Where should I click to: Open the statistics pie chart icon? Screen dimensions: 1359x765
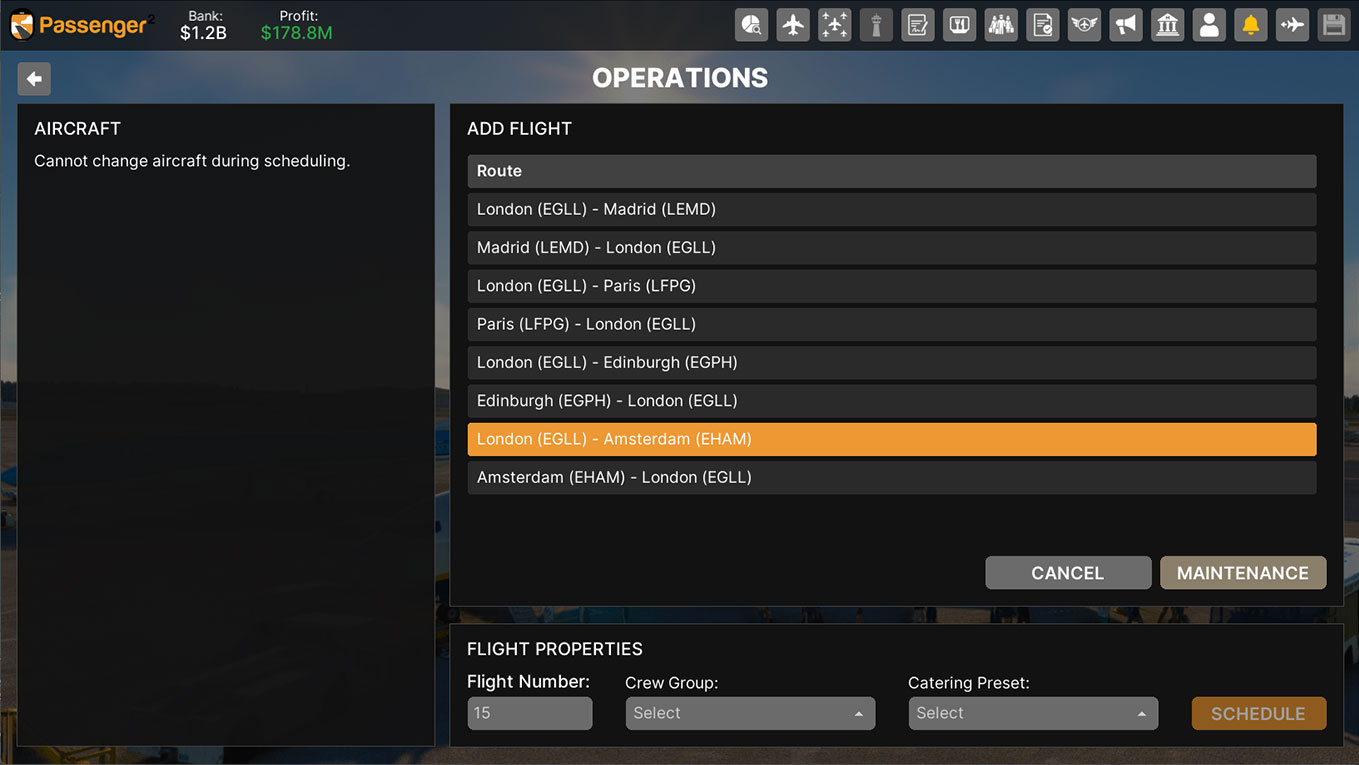pos(751,25)
